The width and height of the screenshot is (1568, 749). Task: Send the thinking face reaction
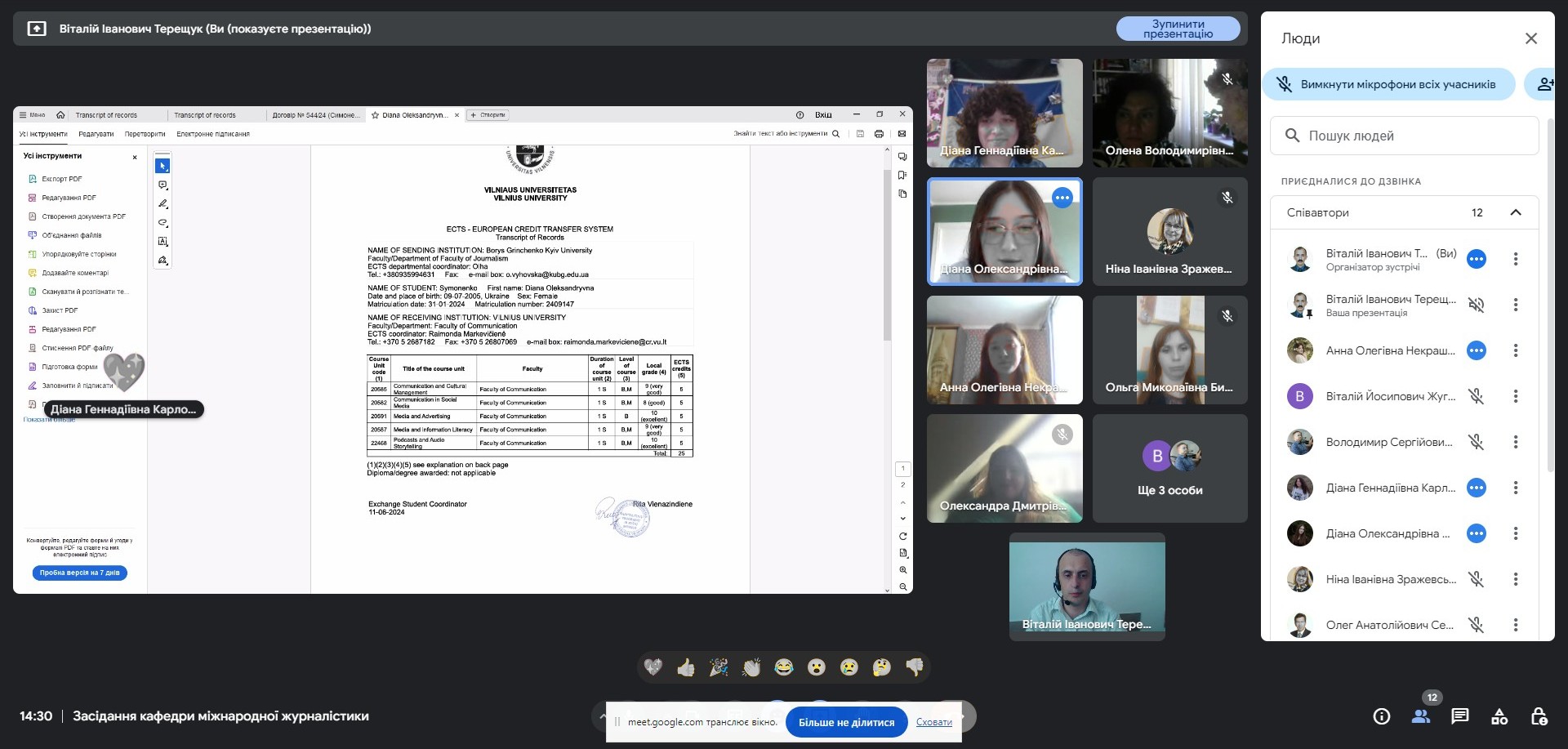click(x=881, y=668)
